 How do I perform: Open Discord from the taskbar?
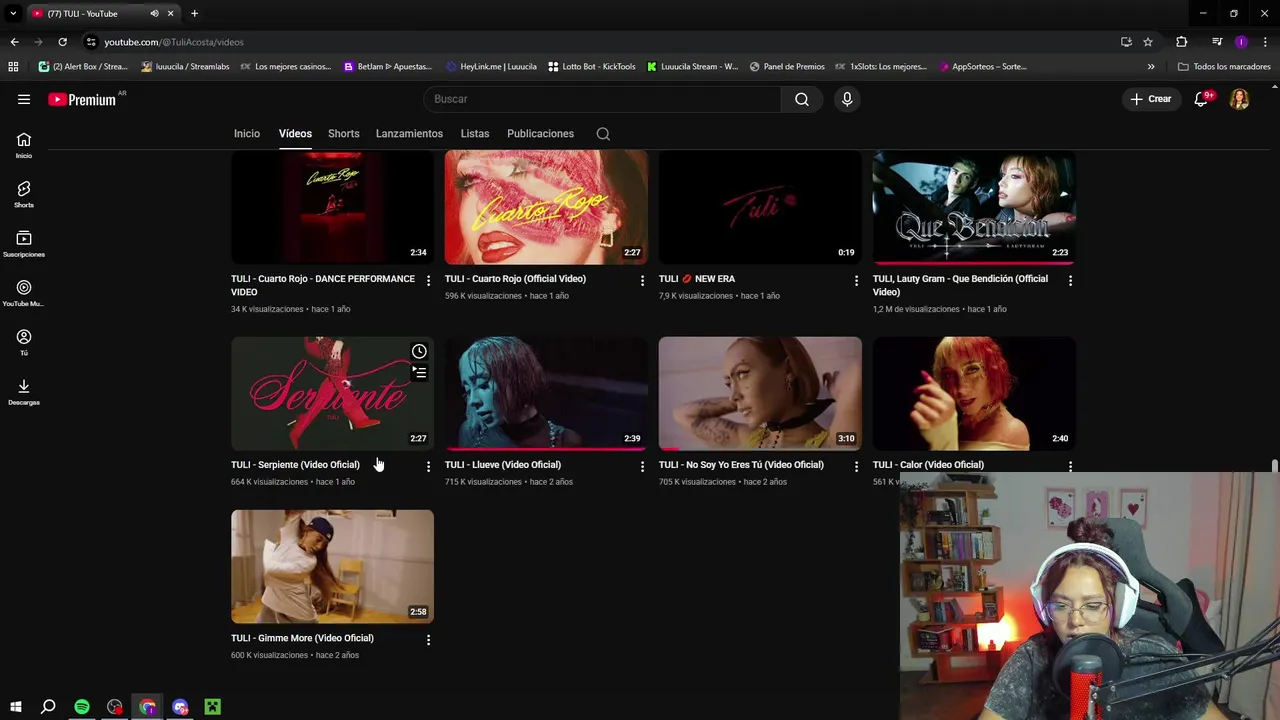(x=180, y=707)
